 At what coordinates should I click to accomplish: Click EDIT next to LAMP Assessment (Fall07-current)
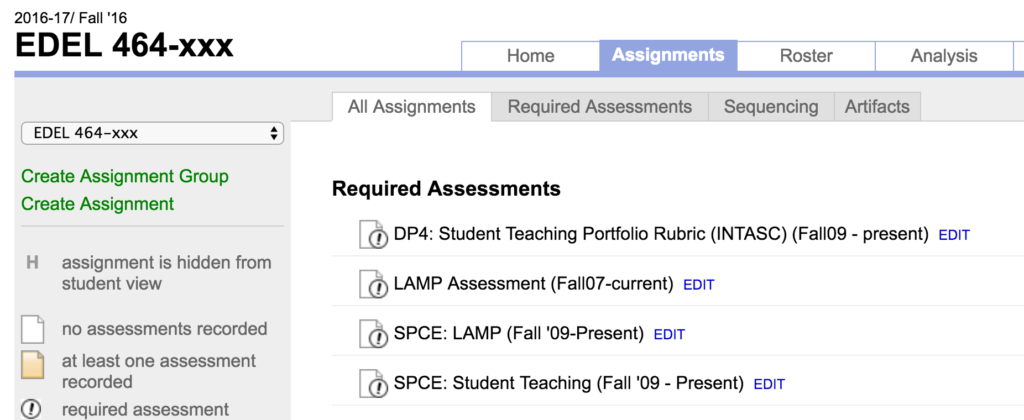pyautogui.click(x=699, y=285)
